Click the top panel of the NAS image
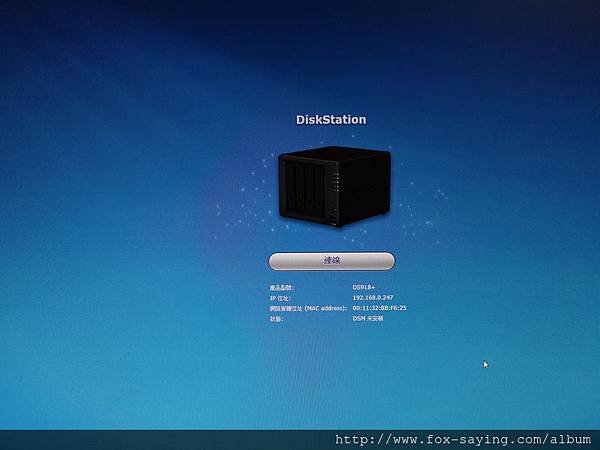 pyautogui.click(x=335, y=153)
